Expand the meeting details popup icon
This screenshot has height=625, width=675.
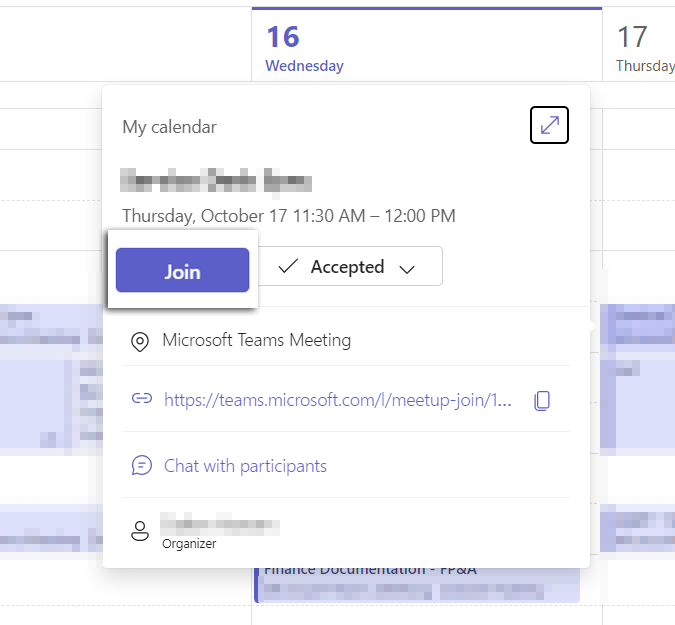pyautogui.click(x=549, y=125)
